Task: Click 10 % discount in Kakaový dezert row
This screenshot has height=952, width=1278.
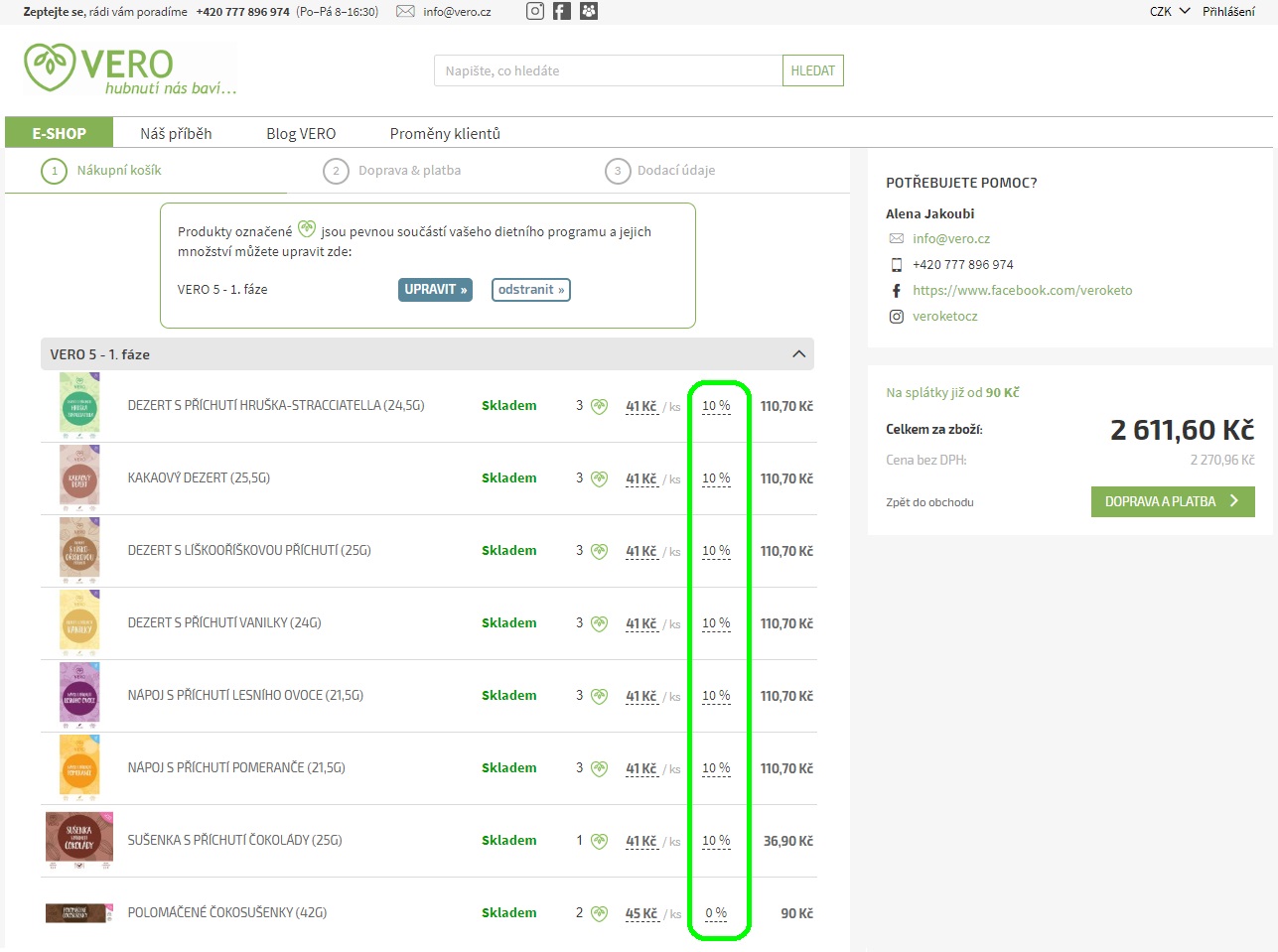Action: click(716, 478)
